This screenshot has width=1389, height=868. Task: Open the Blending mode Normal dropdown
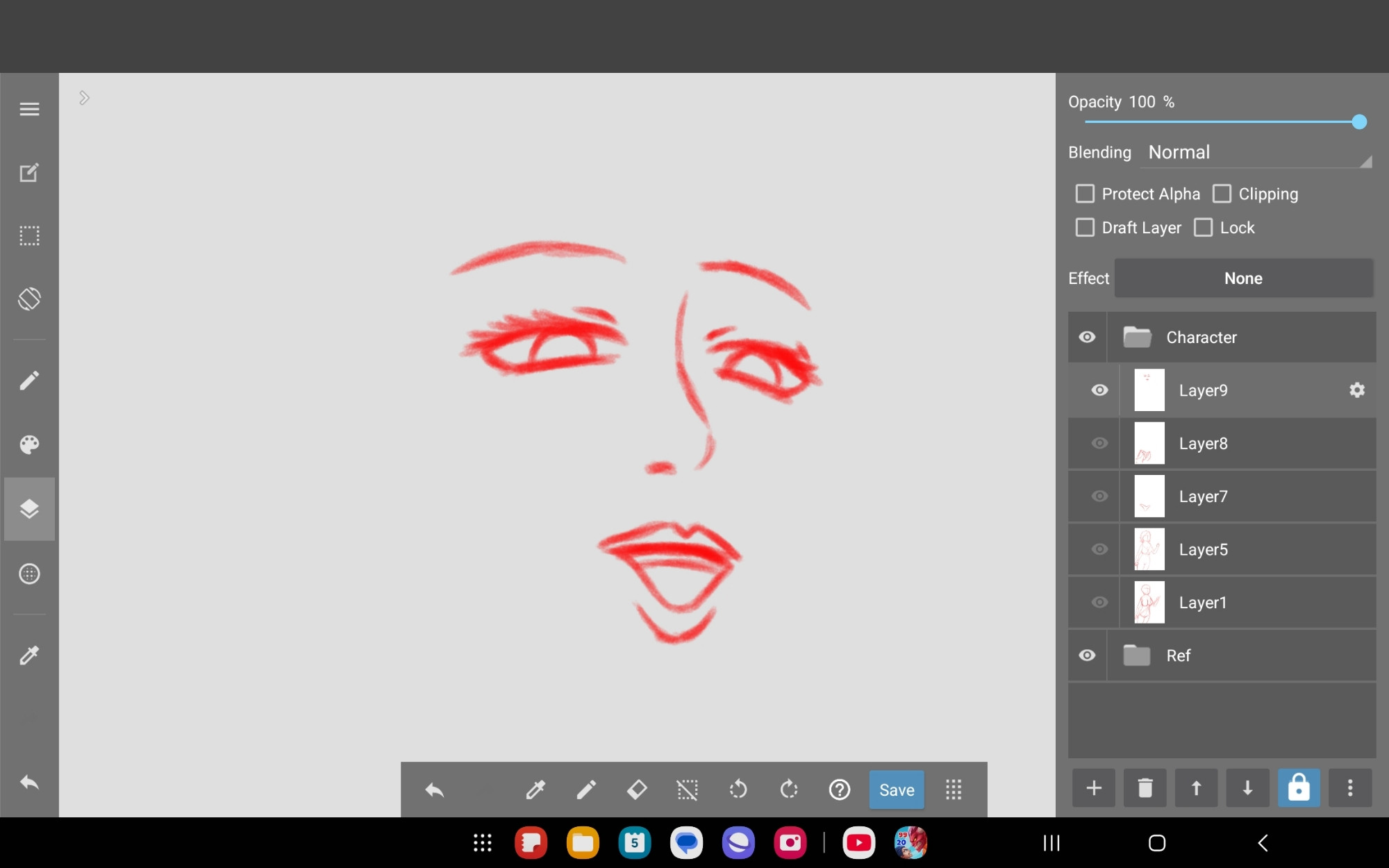coord(1257,153)
